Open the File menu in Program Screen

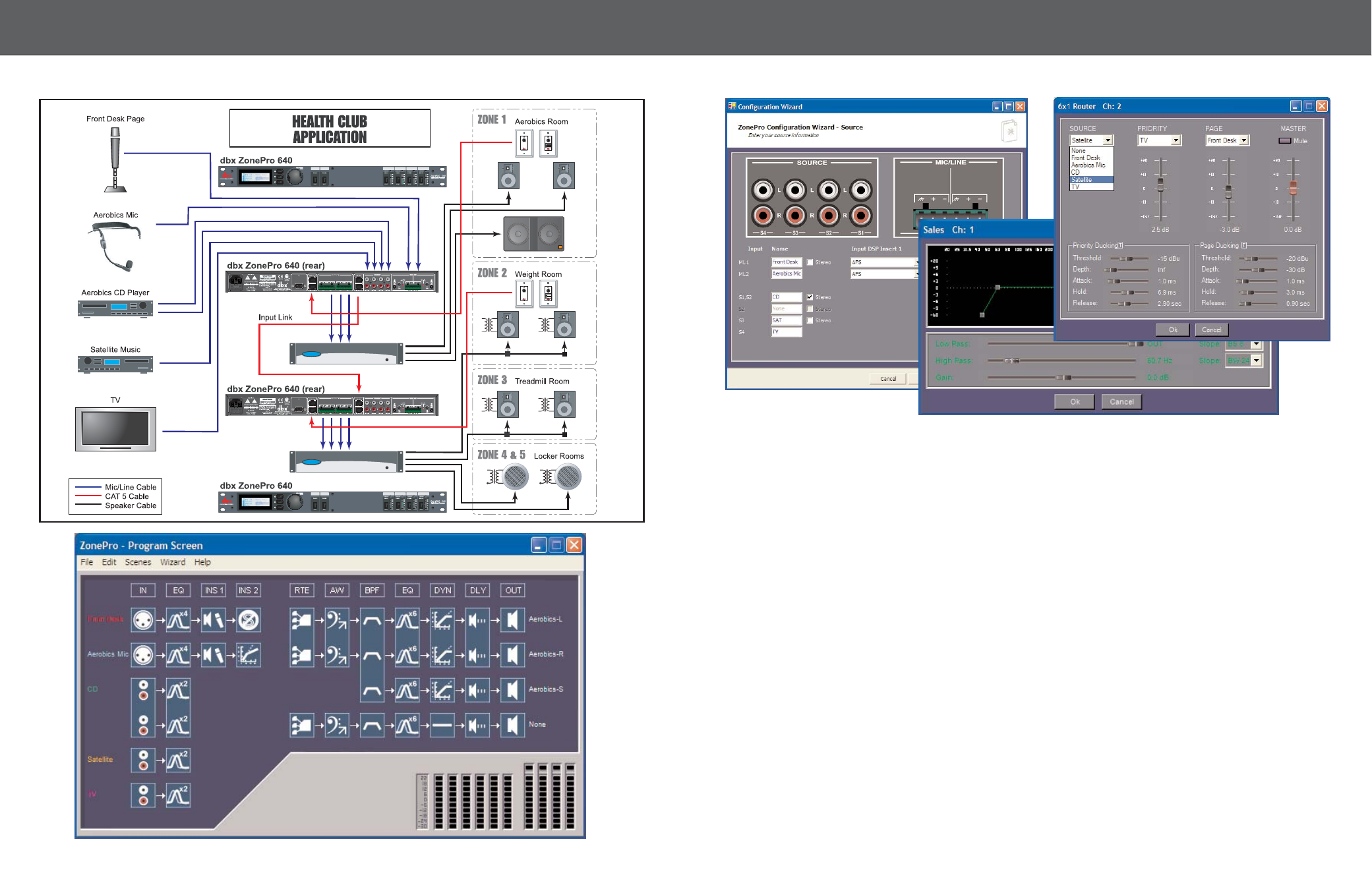(86, 562)
